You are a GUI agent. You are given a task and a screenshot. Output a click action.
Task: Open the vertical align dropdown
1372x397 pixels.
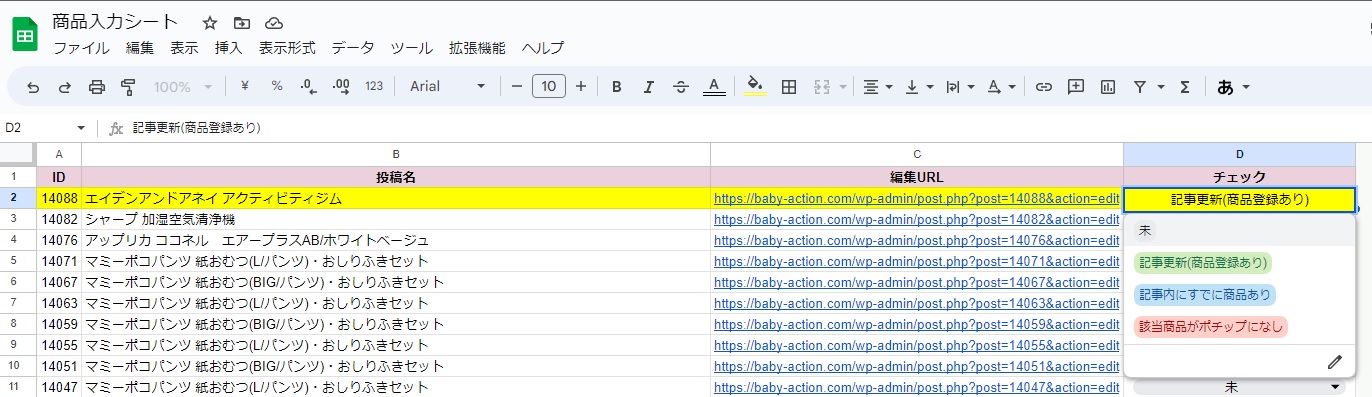point(918,87)
